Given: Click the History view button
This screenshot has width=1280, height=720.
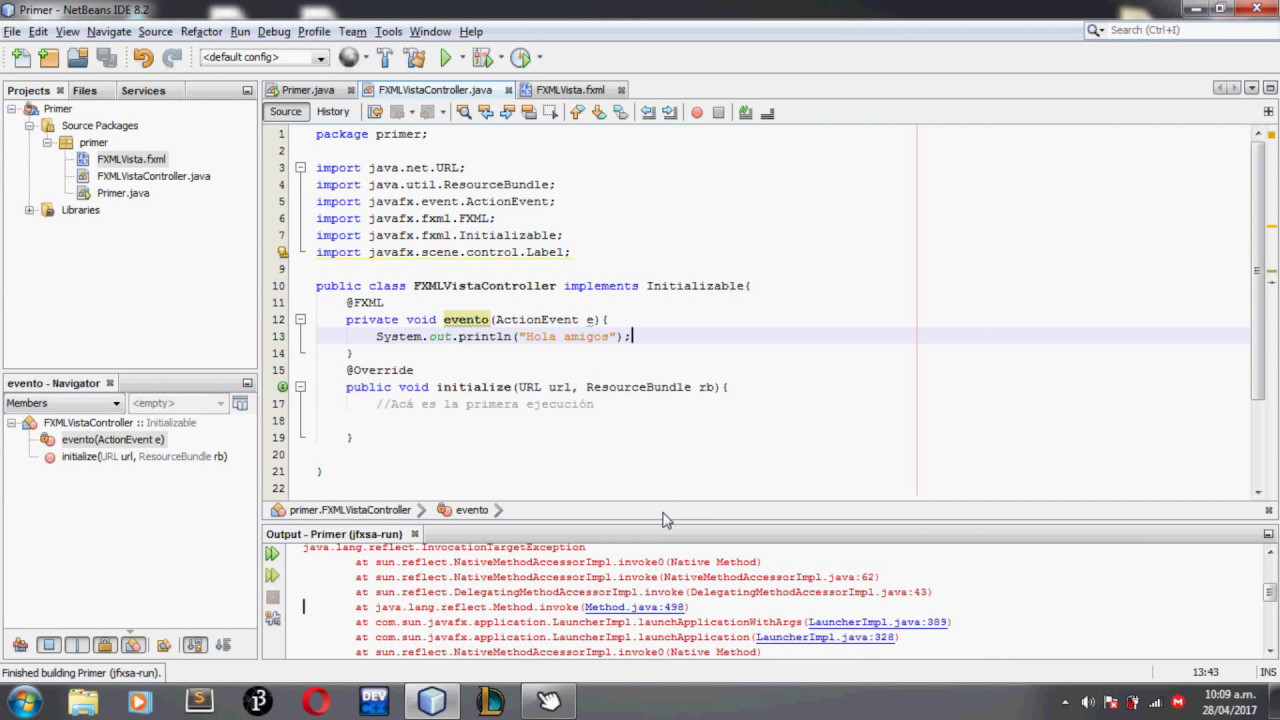Looking at the screenshot, I should coord(333,112).
